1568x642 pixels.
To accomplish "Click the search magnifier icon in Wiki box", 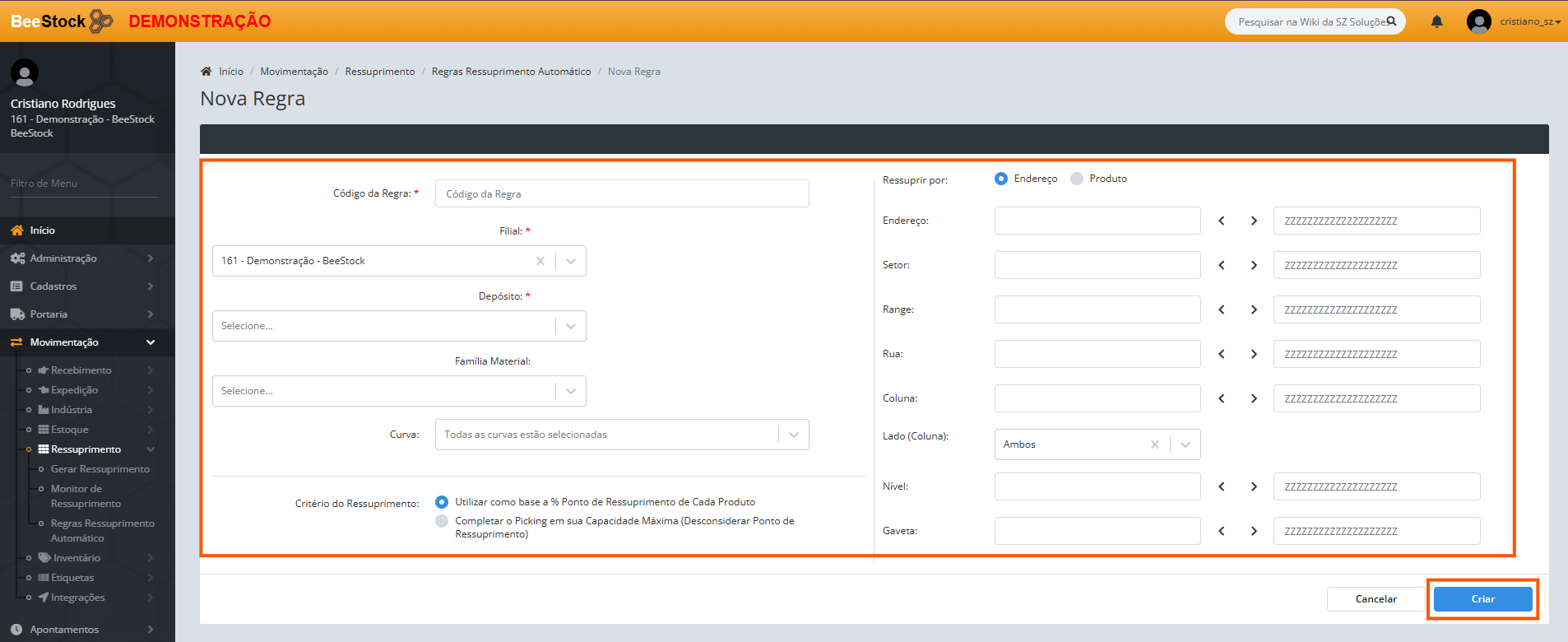I will pyautogui.click(x=1391, y=21).
